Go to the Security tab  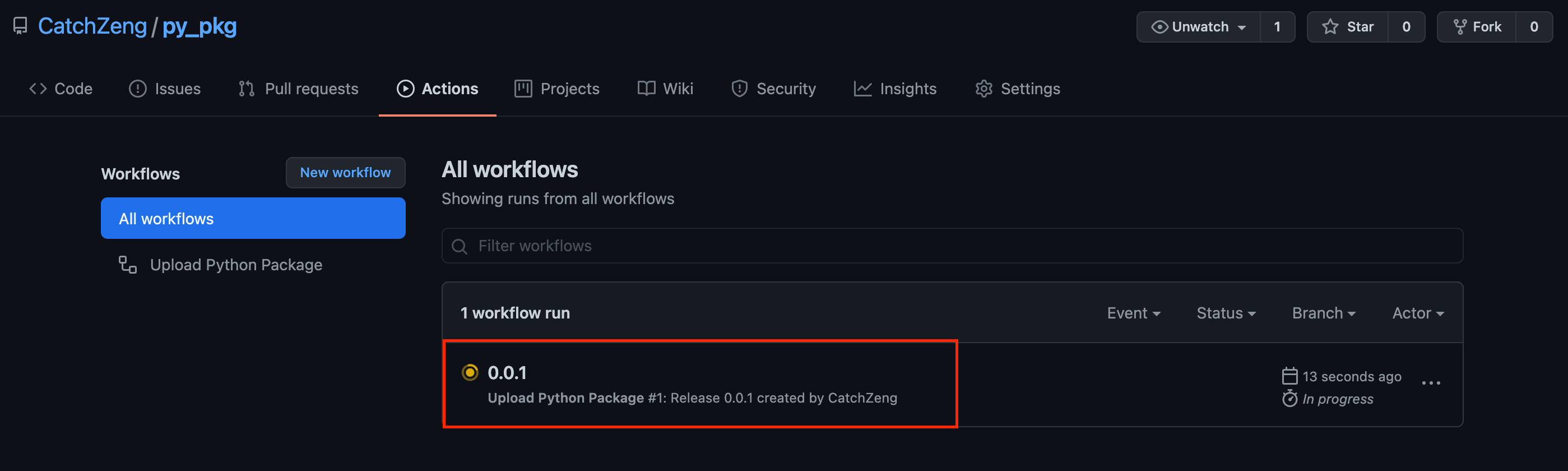pyautogui.click(x=773, y=89)
